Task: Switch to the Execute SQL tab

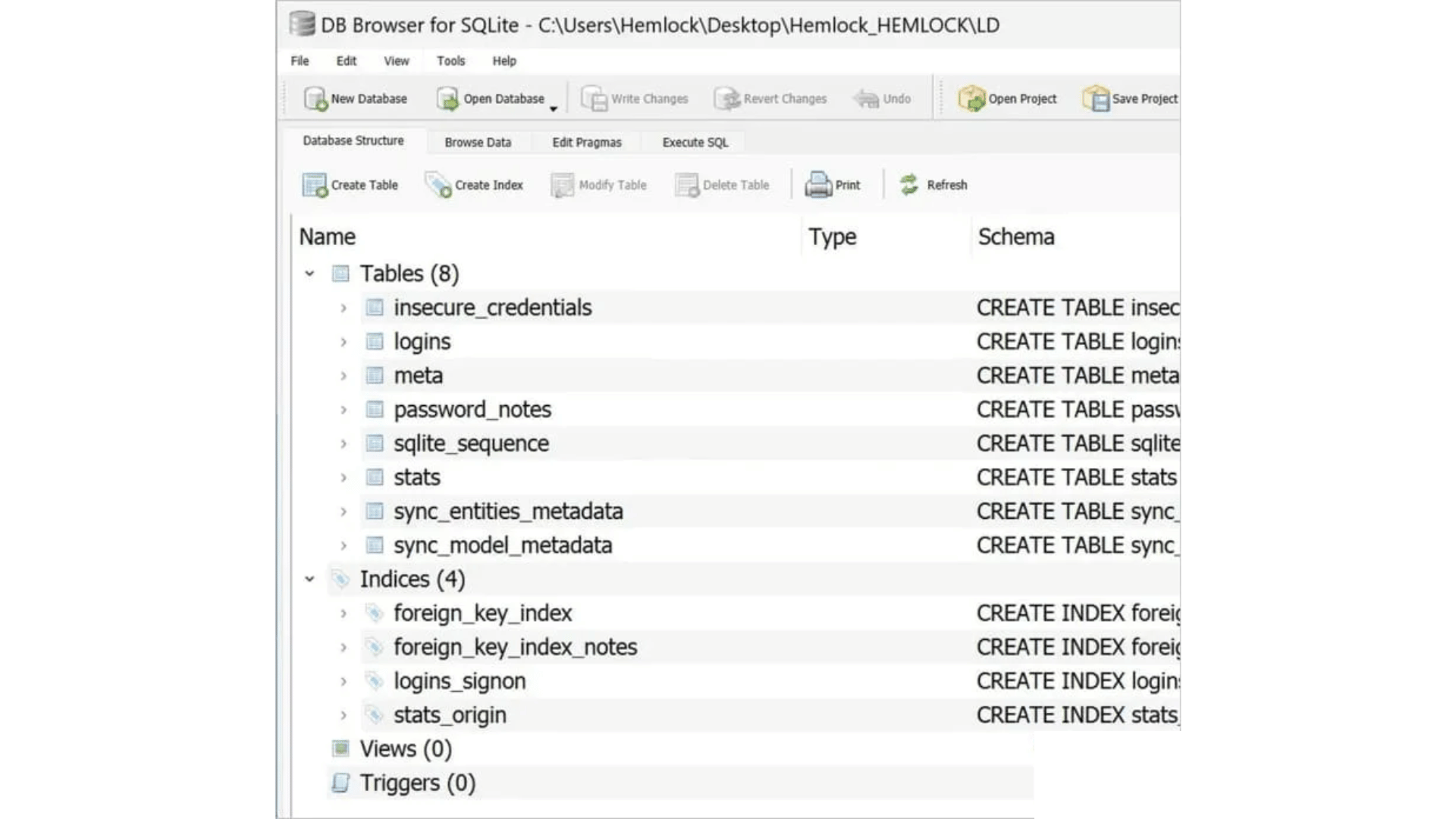Action: (x=695, y=142)
